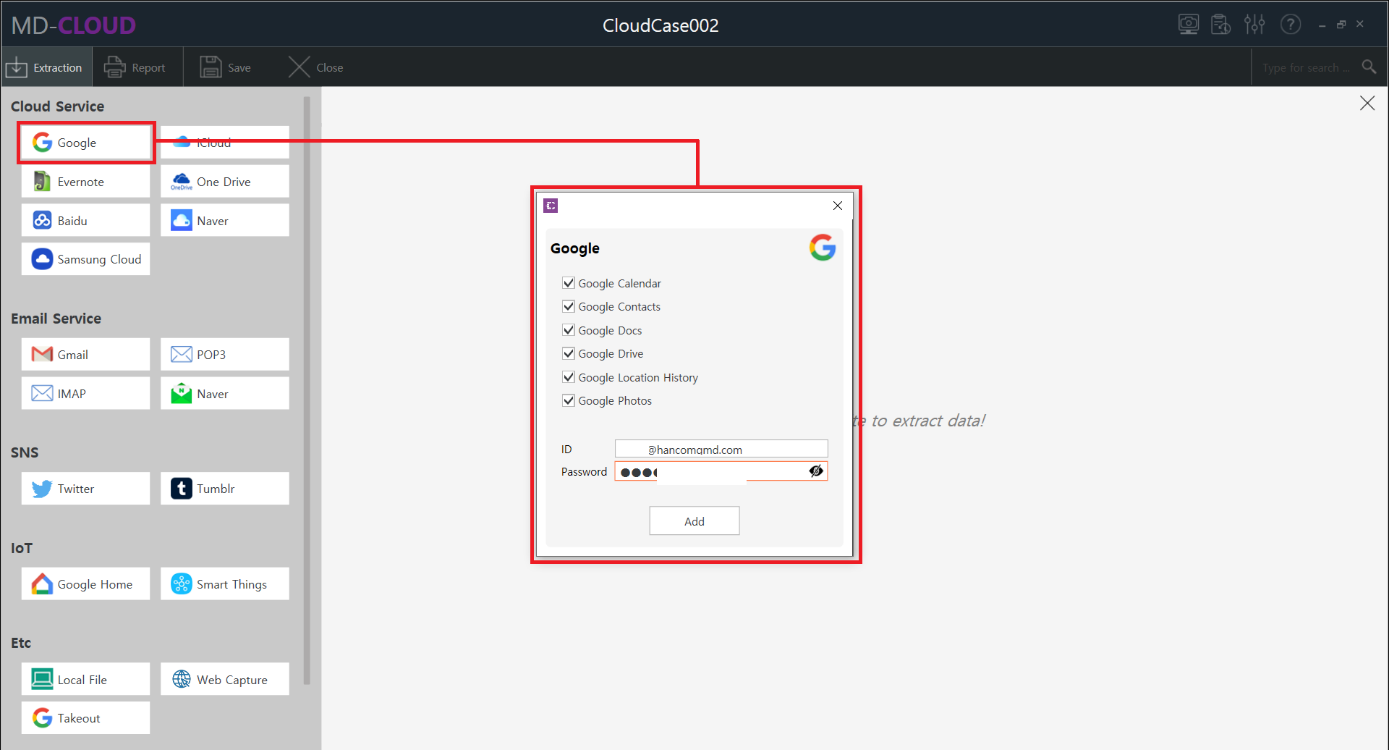
Task: Click Close in the toolbar
Action: click(316, 67)
